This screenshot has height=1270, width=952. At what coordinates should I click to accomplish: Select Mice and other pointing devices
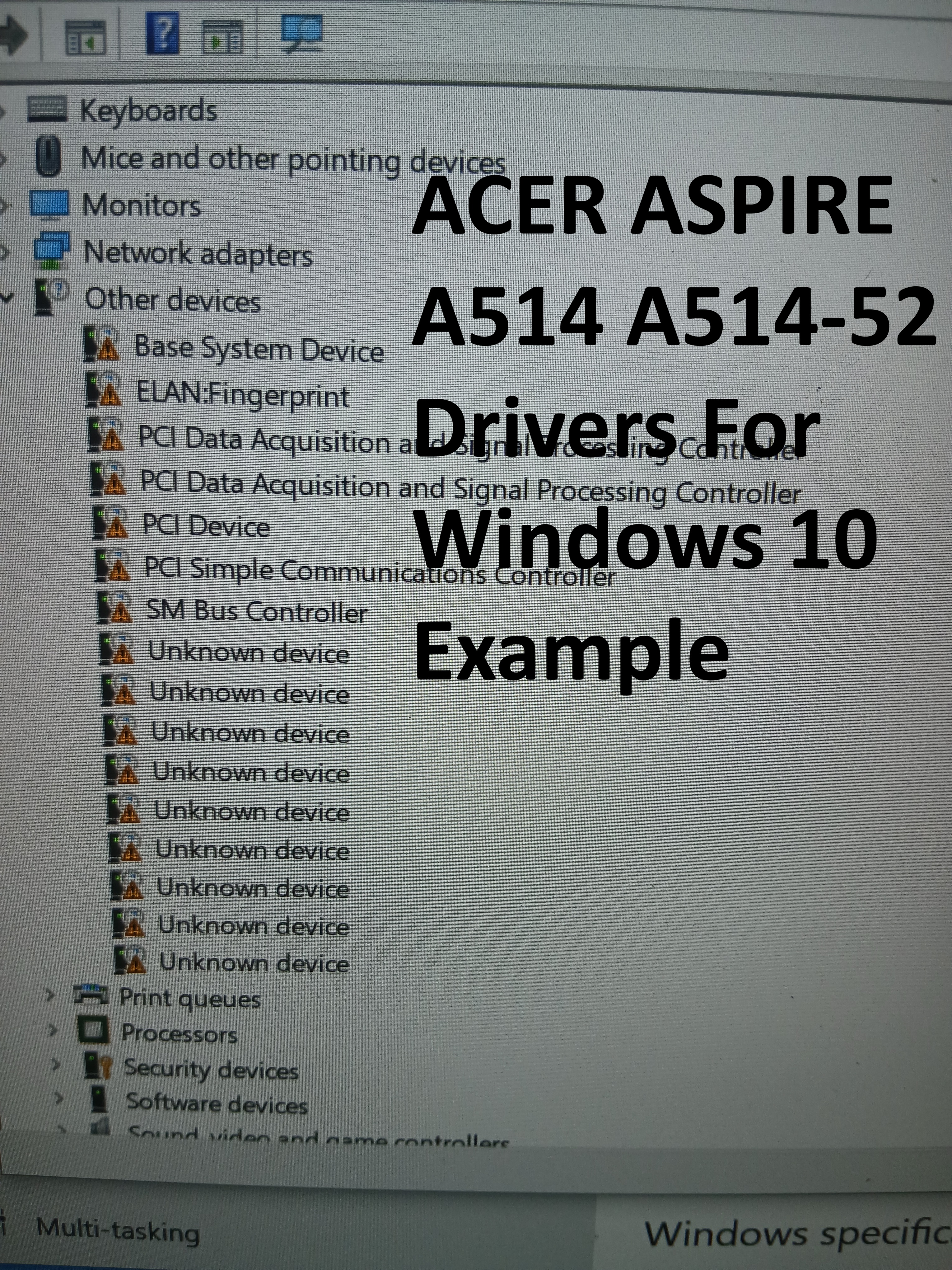[293, 160]
